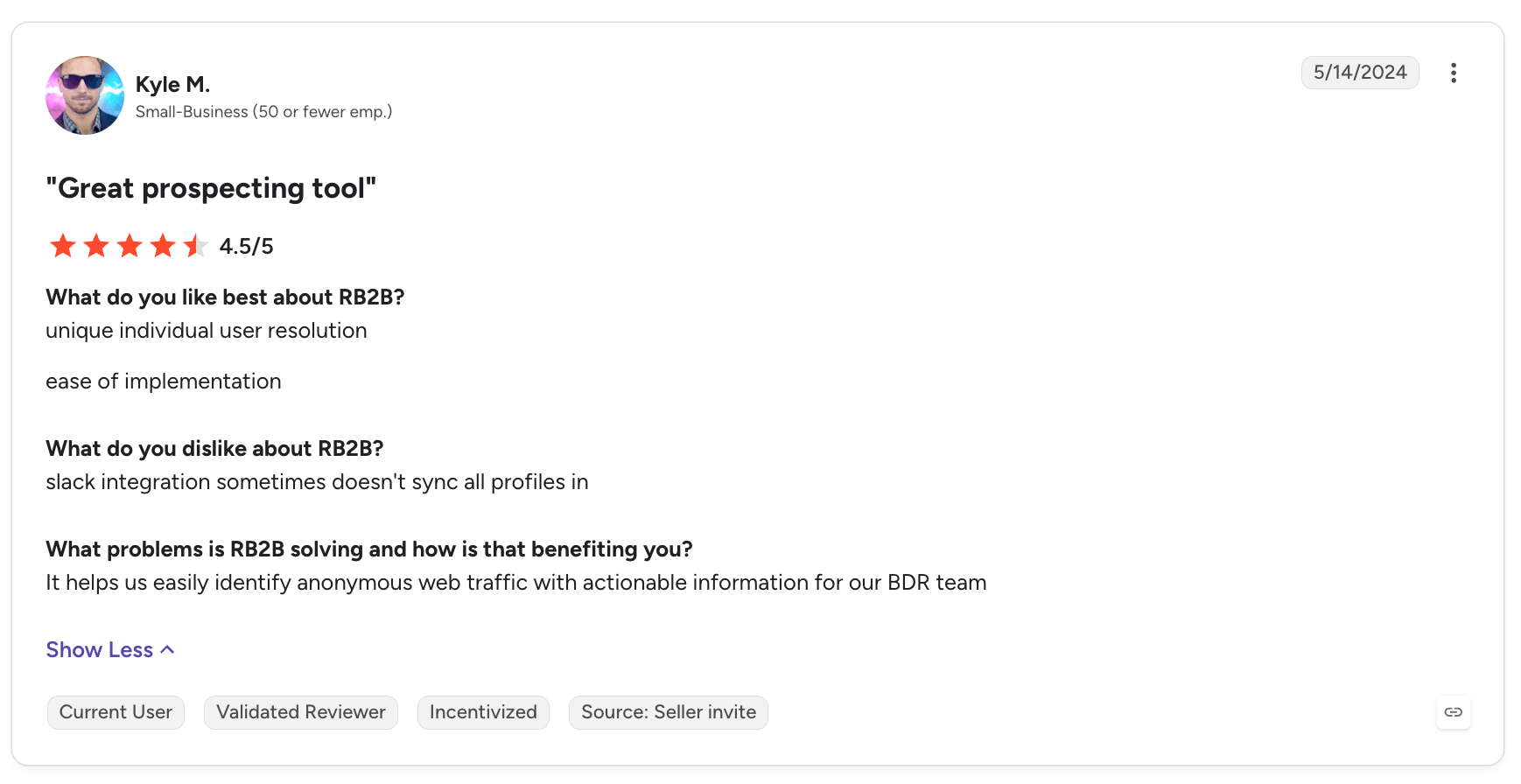Click the slack integration complaint text
The width and height of the screenshot is (1521, 784).
click(317, 482)
